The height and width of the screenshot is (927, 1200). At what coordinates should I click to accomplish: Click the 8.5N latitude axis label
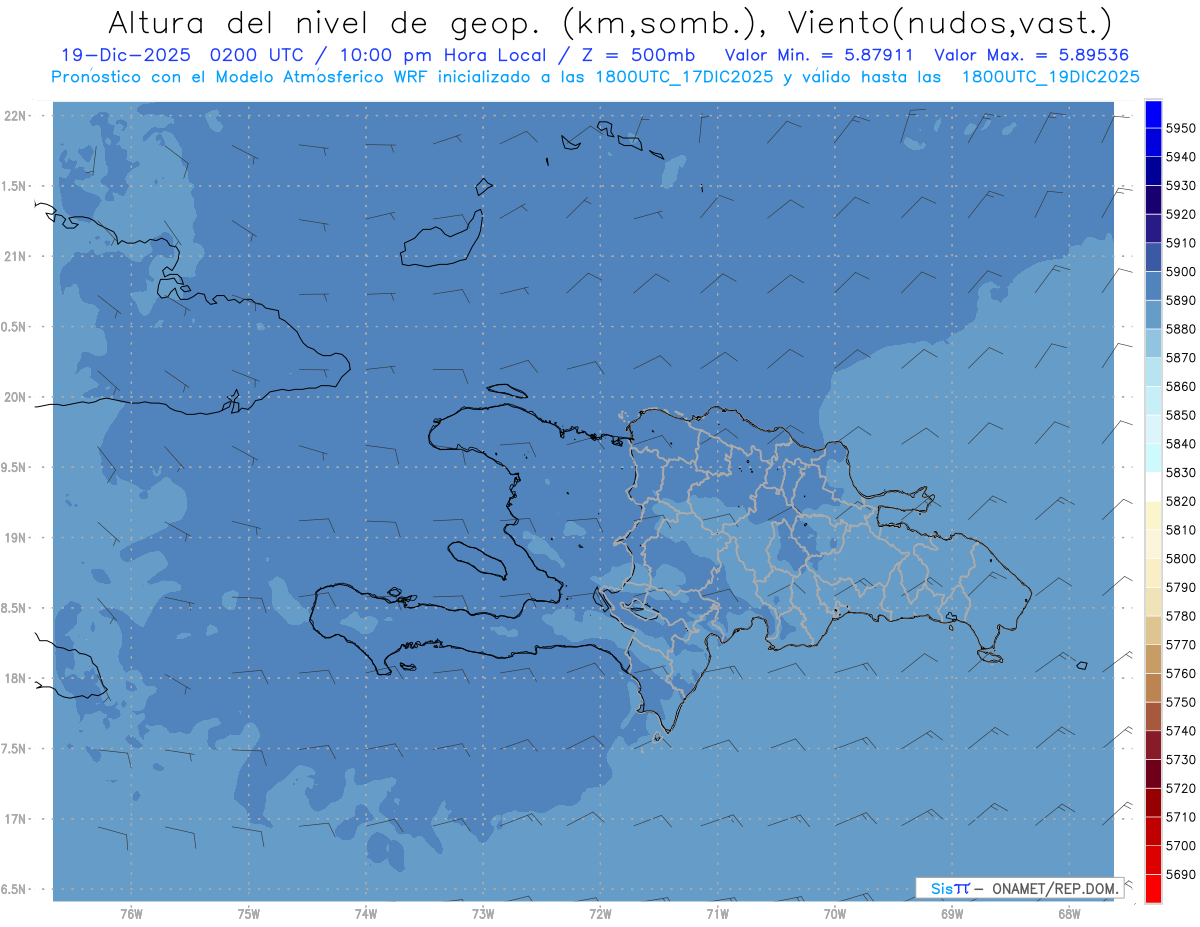pyautogui.click(x=13, y=608)
